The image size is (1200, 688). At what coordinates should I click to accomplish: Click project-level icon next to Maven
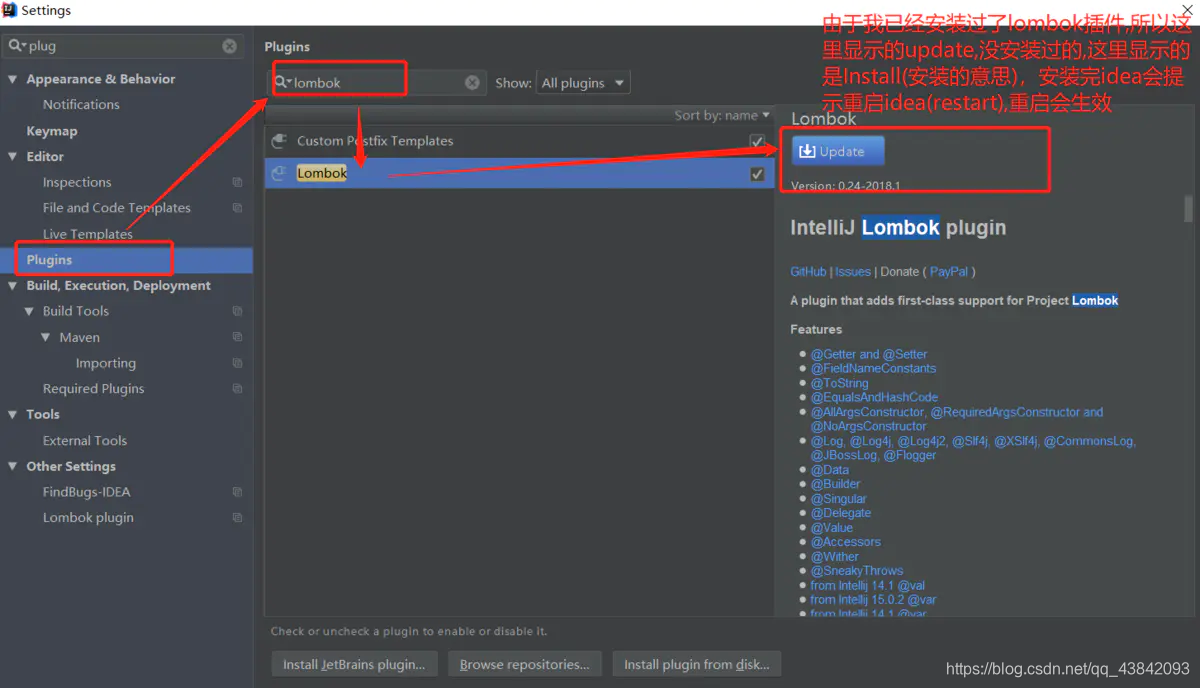(x=237, y=338)
